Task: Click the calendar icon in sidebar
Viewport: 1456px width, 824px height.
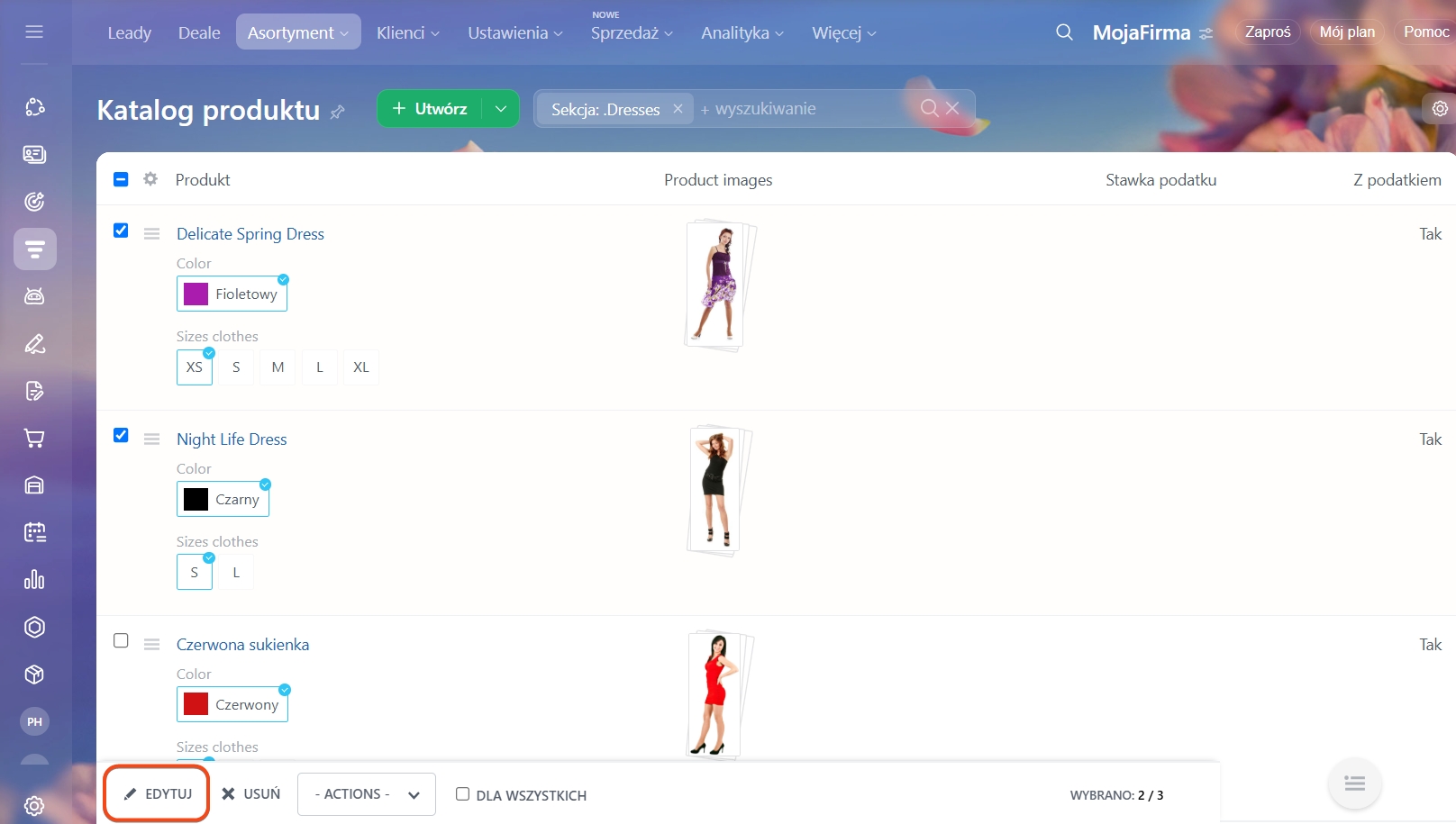Action: point(34,532)
